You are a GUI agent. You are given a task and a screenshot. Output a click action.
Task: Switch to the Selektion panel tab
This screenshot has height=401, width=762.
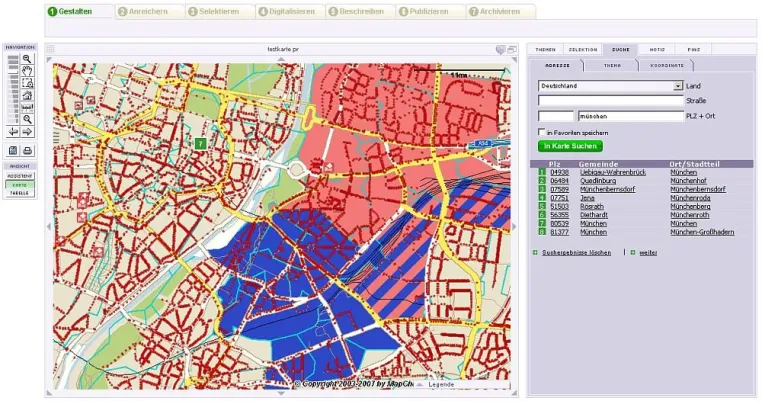[x=583, y=50]
